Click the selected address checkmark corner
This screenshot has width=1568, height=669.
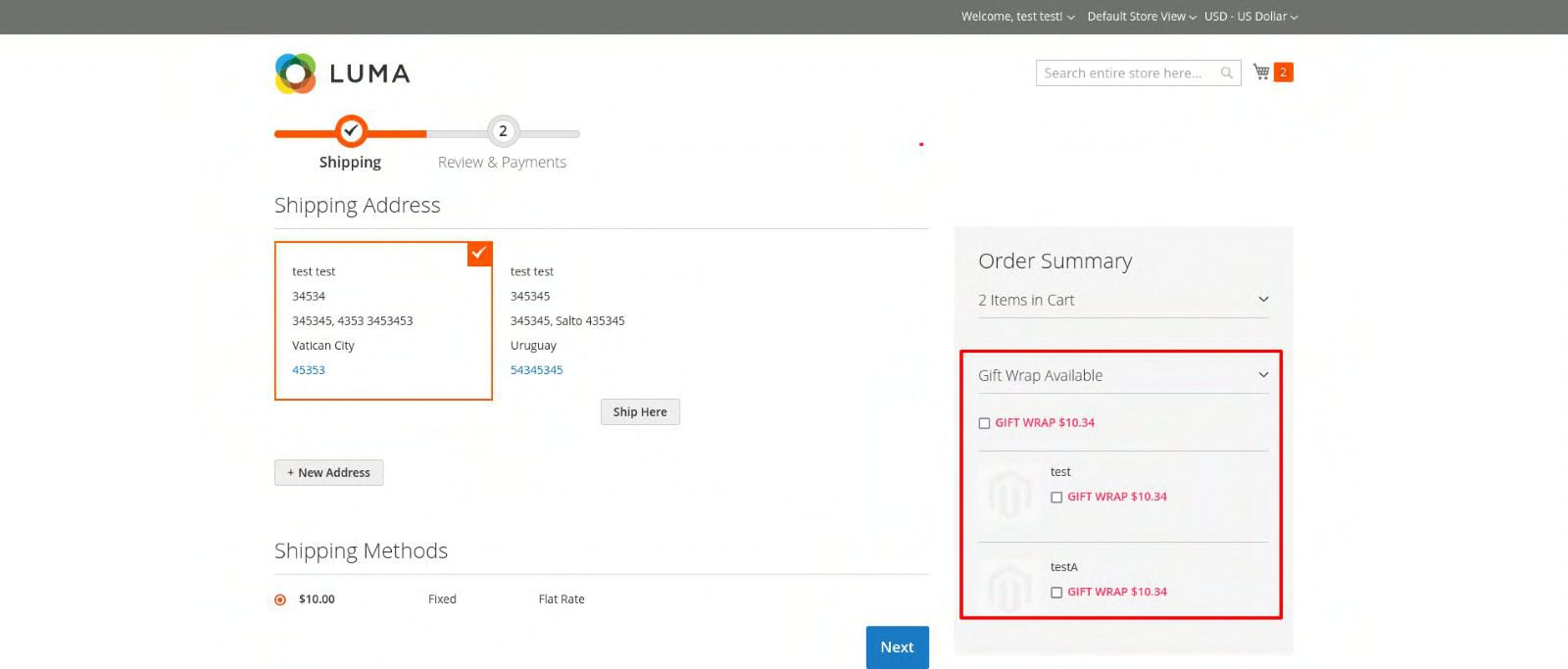479,253
